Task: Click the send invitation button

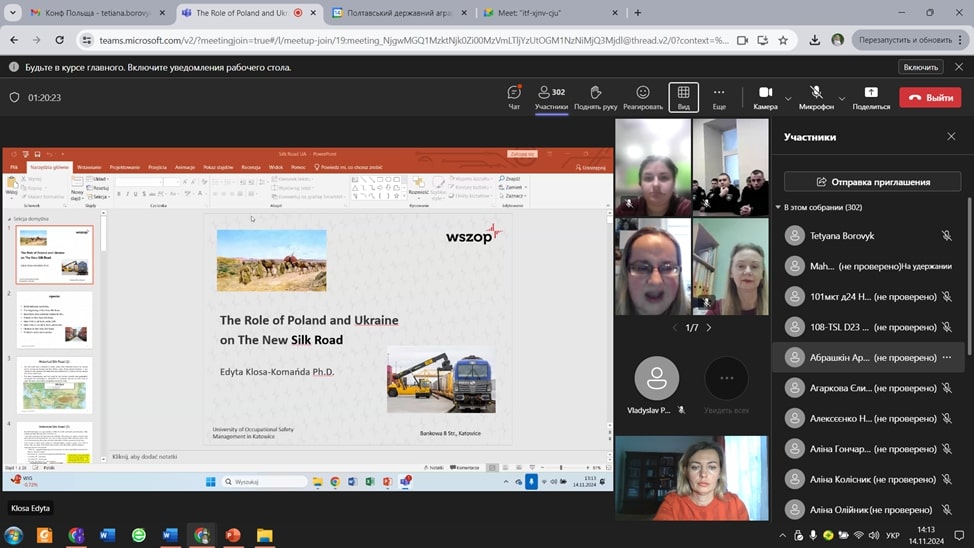Action: point(873,181)
